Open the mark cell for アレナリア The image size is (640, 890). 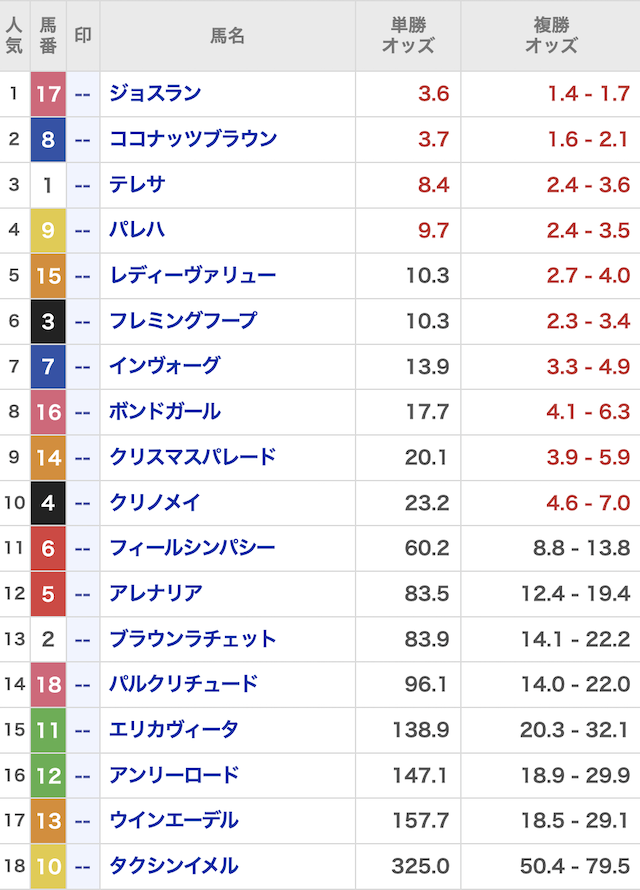tap(83, 594)
